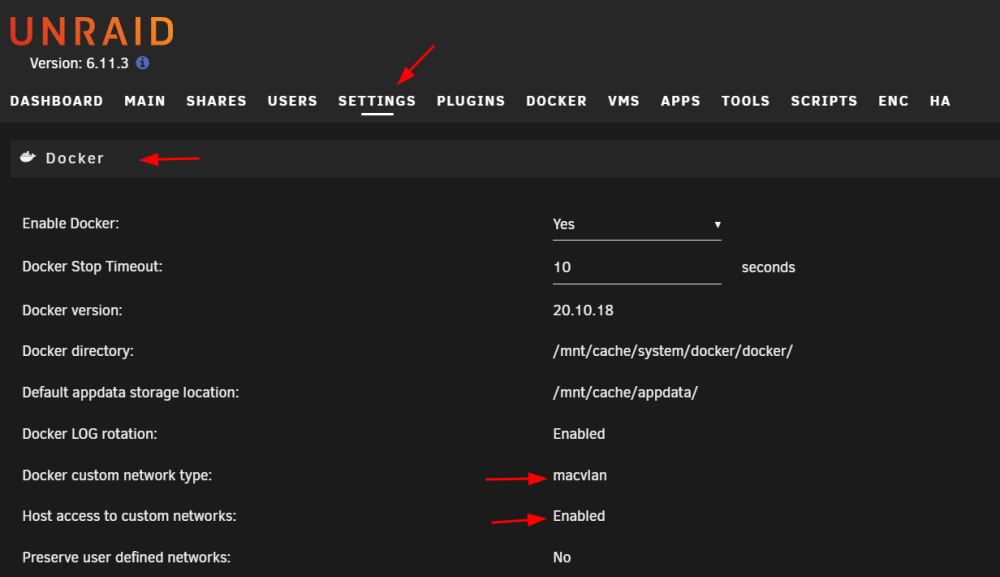Image resolution: width=1000 pixels, height=577 pixels.
Task: Click the Version: 6.11.3 text
Action: click(x=79, y=63)
